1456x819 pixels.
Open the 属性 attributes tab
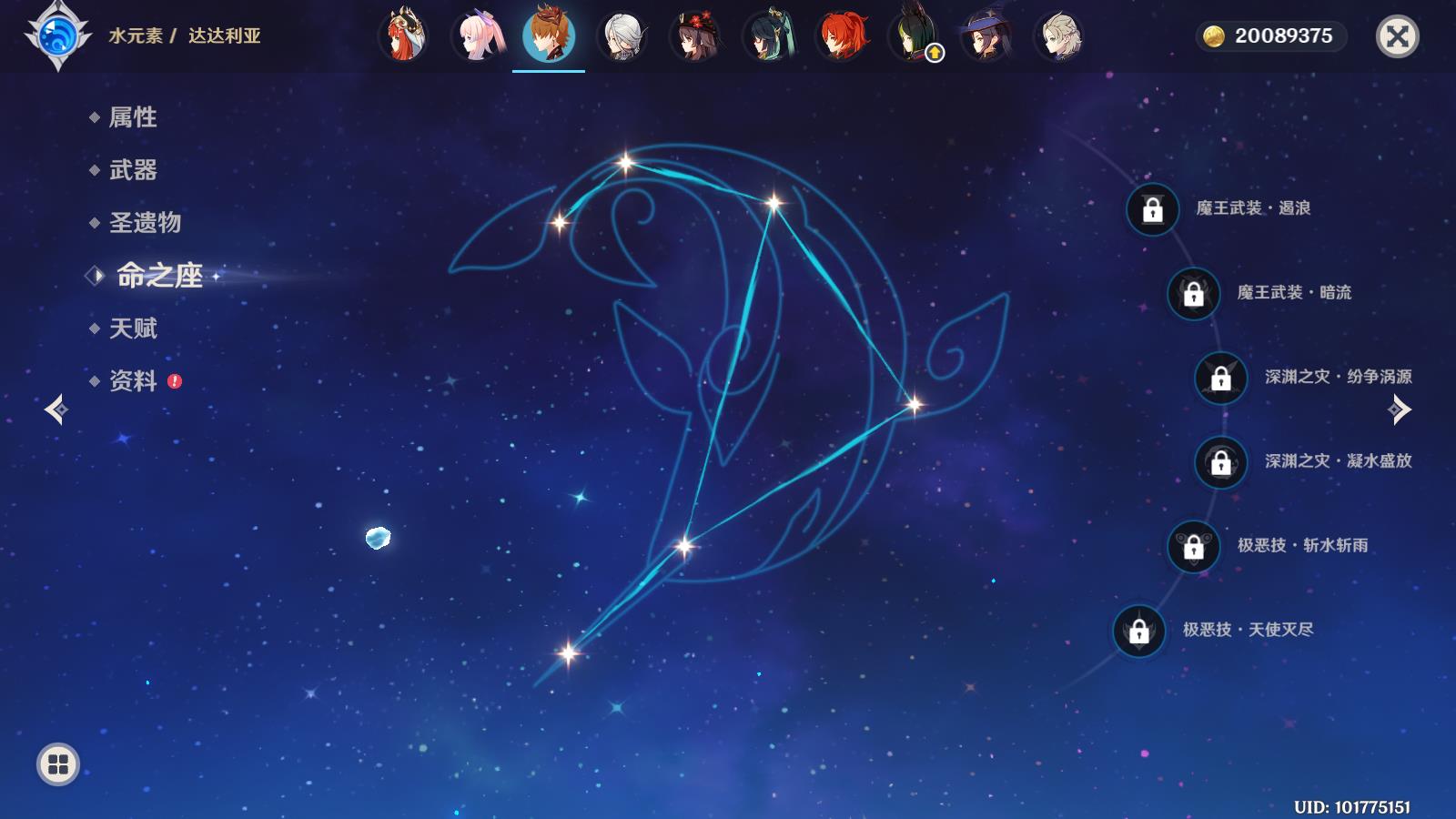click(x=133, y=117)
